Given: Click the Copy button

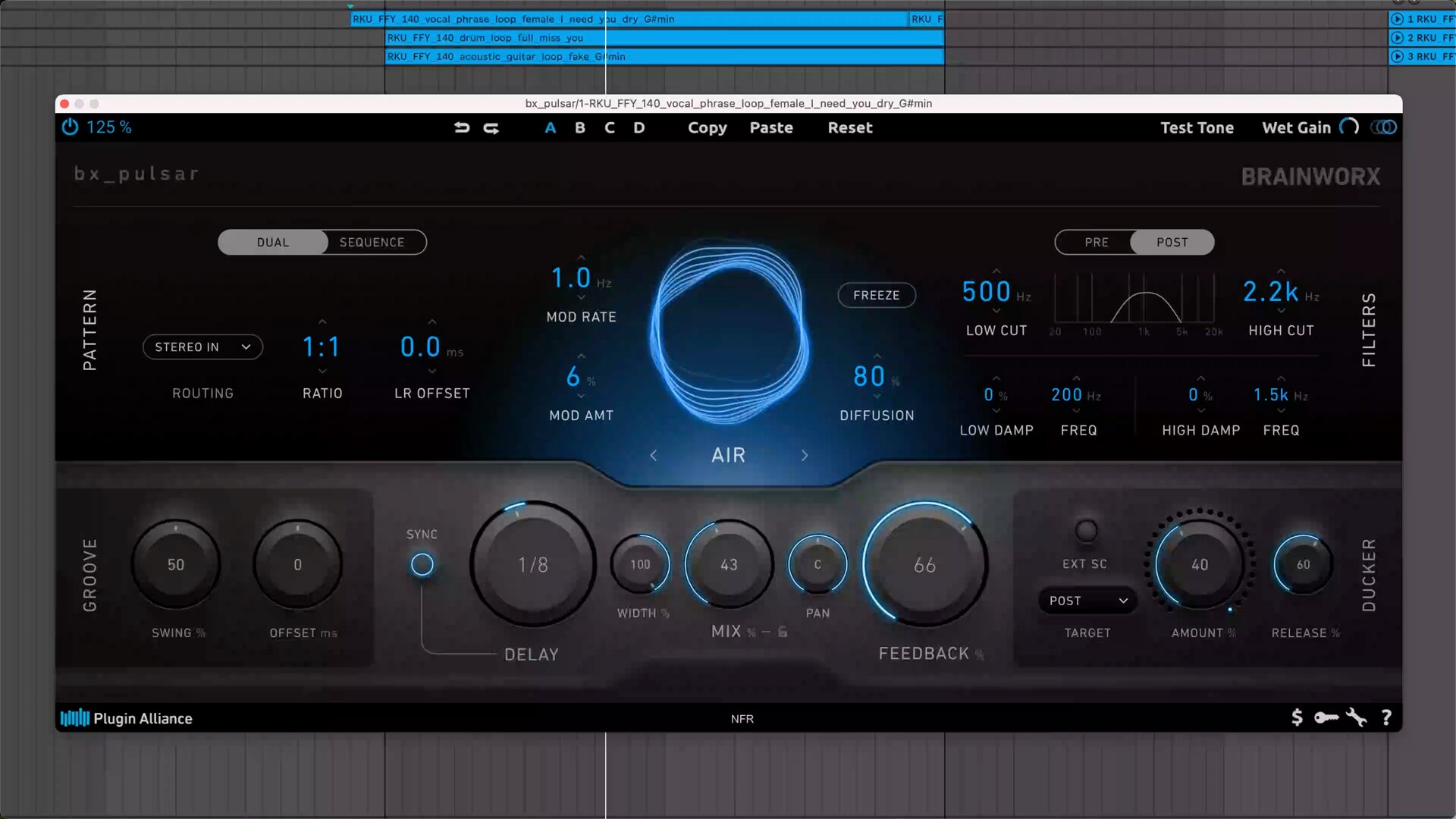Looking at the screenshot, I should (x=708, y=127).
